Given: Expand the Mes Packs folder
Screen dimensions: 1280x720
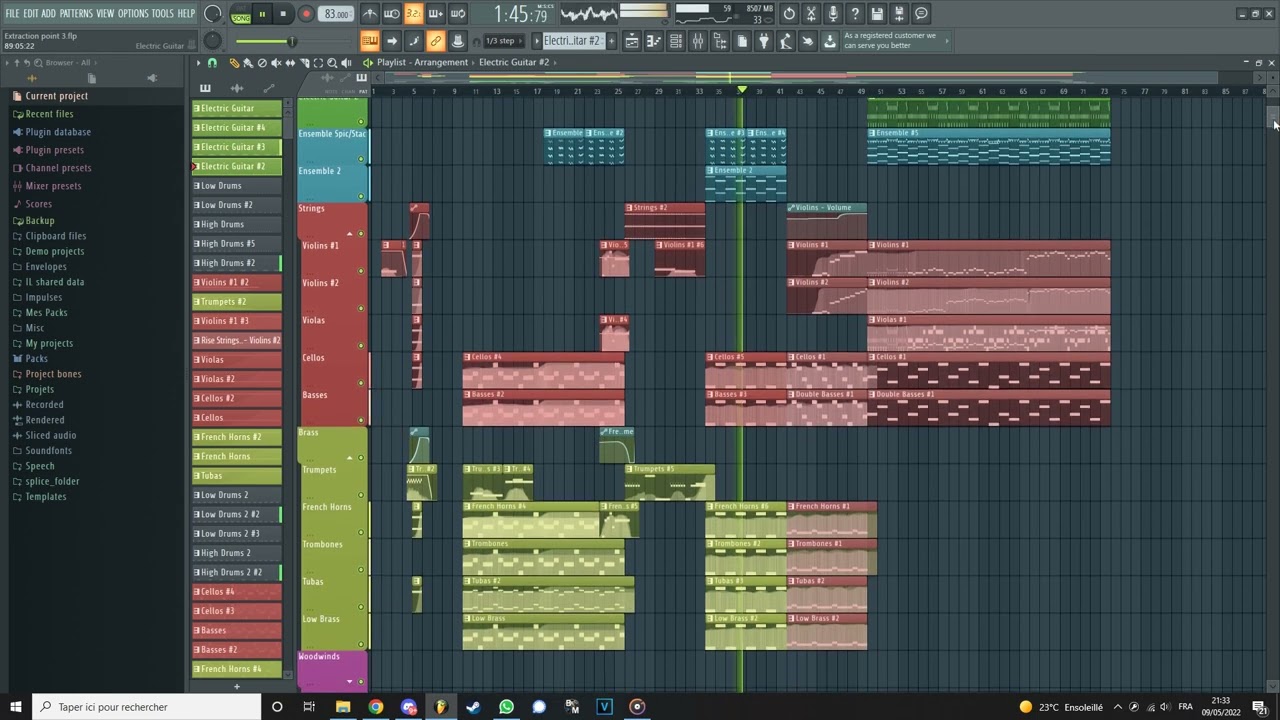Looking at the screenshot, I should (x=46, y=312).
